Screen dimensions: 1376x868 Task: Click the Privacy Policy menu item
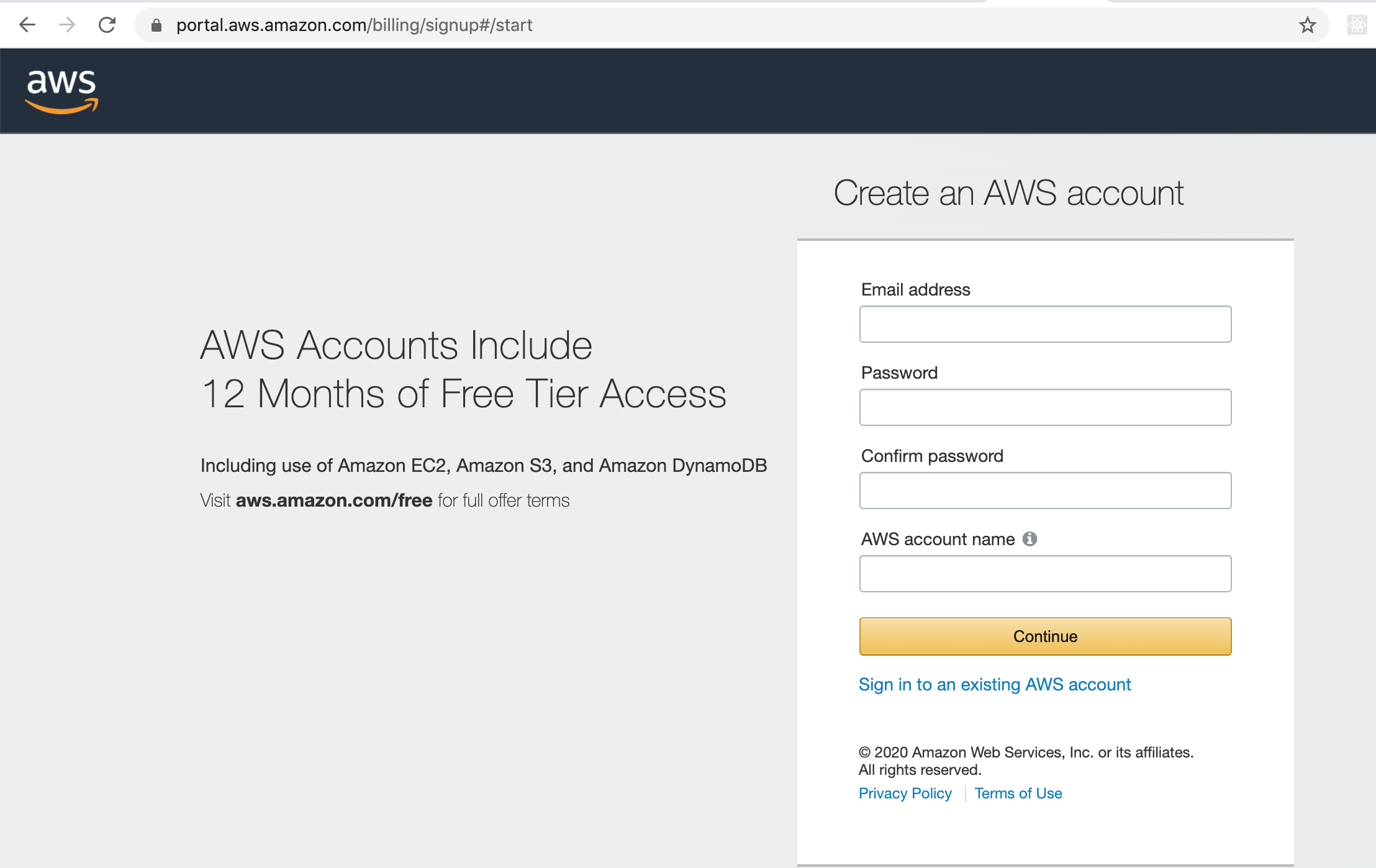(x=905, y=793)
